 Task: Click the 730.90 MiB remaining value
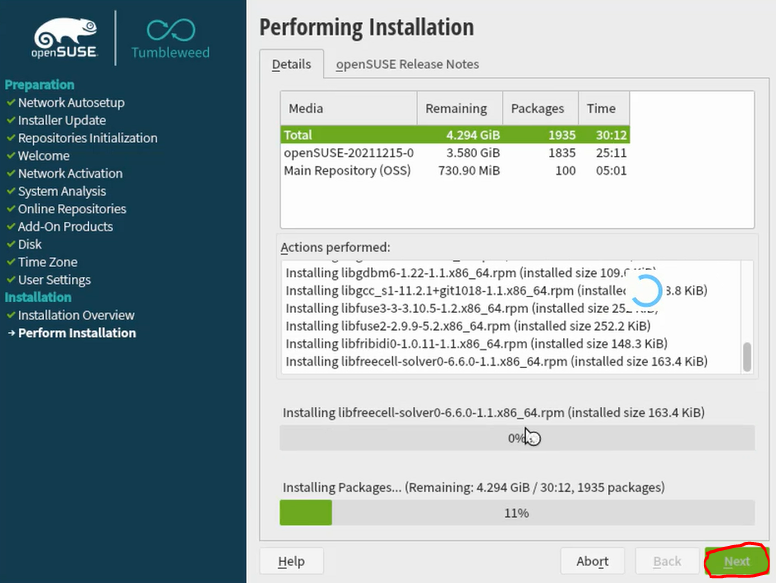click(x=469, y=171)
